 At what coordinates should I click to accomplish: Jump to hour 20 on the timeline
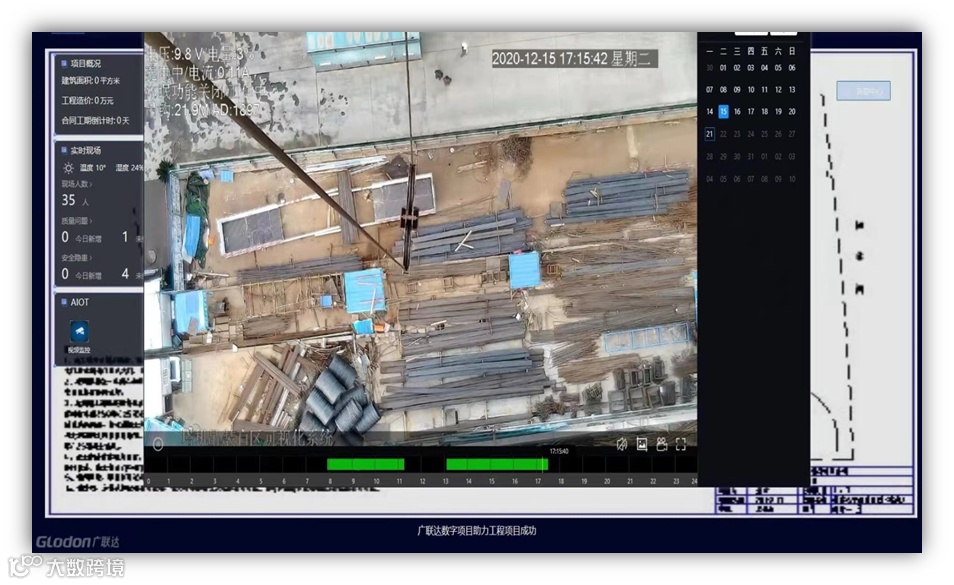[x=607, y=481]
